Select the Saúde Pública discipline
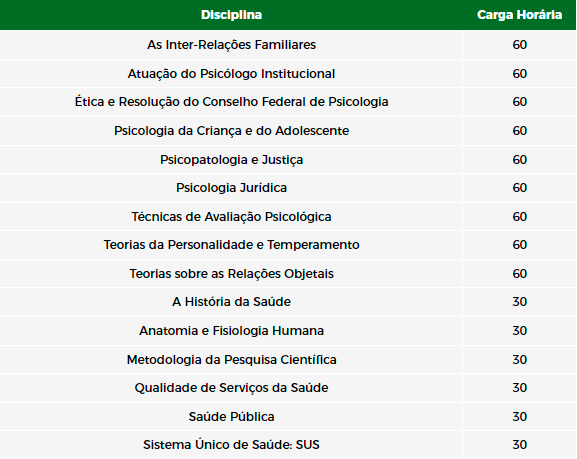The height and width of the screenshot is (459, 577). pos(231,417)
